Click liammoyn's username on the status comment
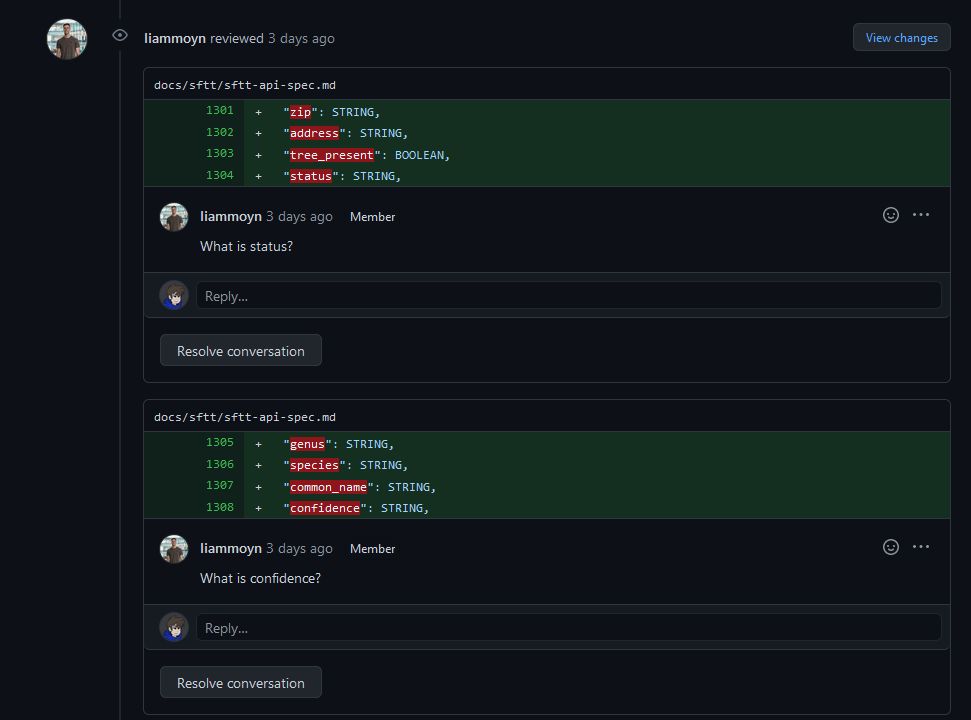Viewport: 971px width, 720px height. (230, 216)
